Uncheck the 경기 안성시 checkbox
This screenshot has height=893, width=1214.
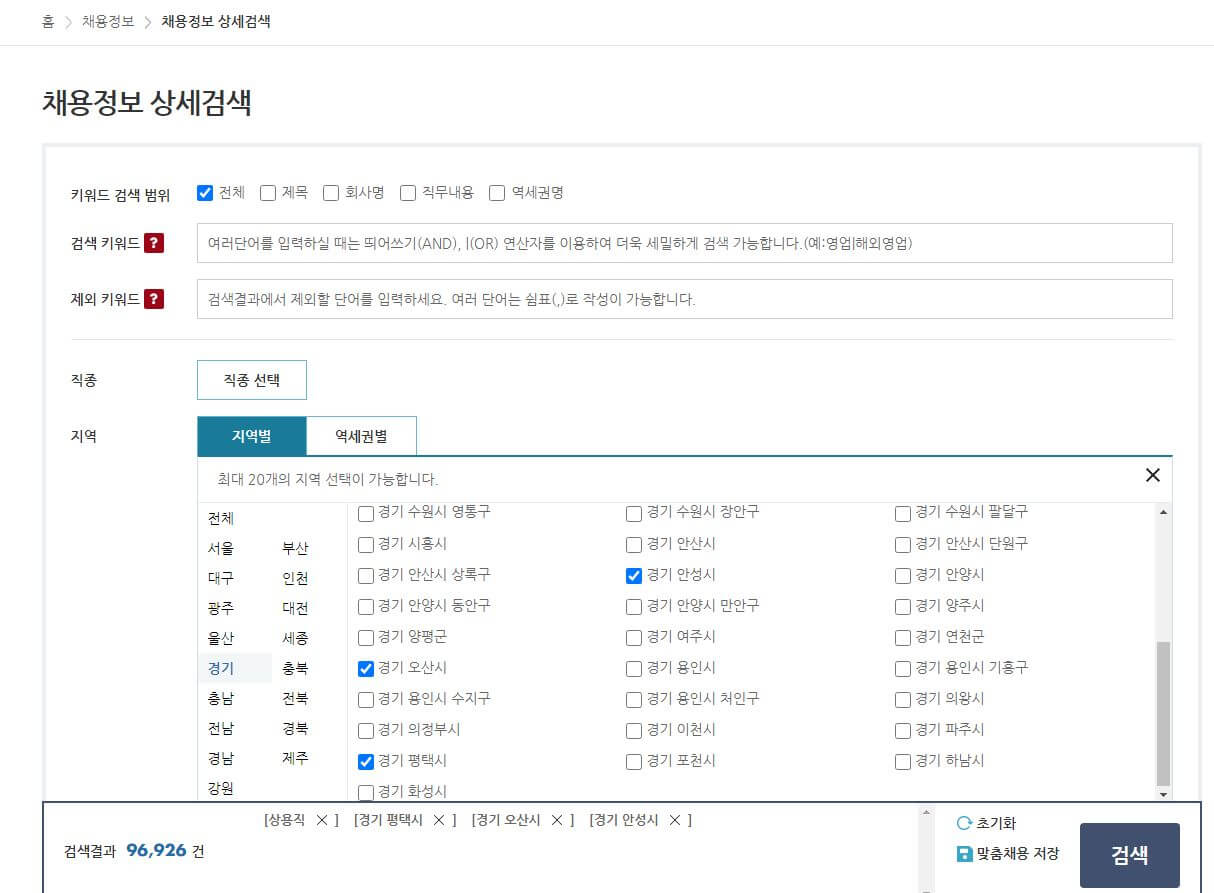(x=634, y=575)
